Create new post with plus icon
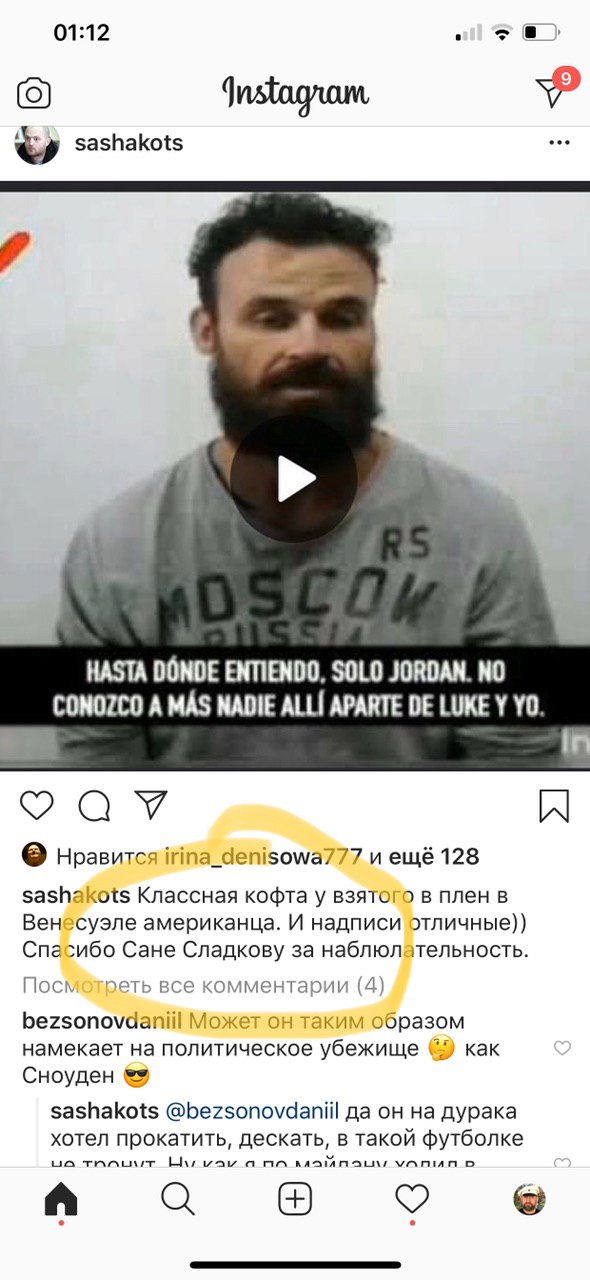 click(295, 1199)
